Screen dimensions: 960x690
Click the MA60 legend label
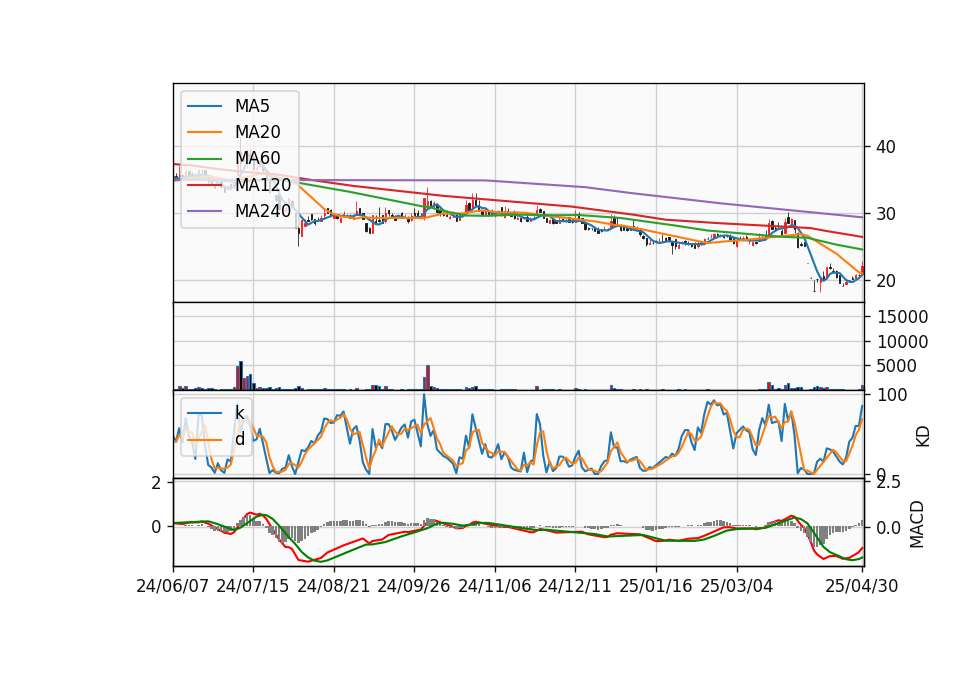click(x=257, y=159)
